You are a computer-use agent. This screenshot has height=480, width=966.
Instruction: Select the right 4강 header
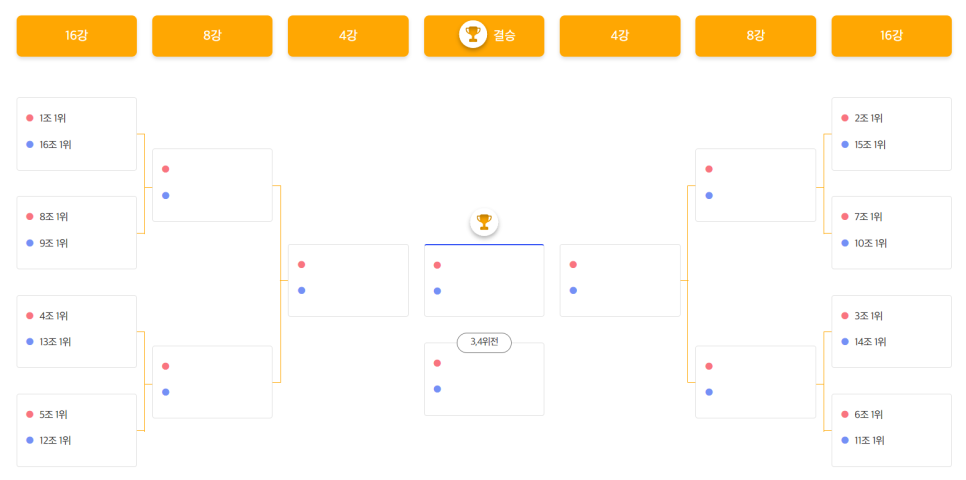620,36
